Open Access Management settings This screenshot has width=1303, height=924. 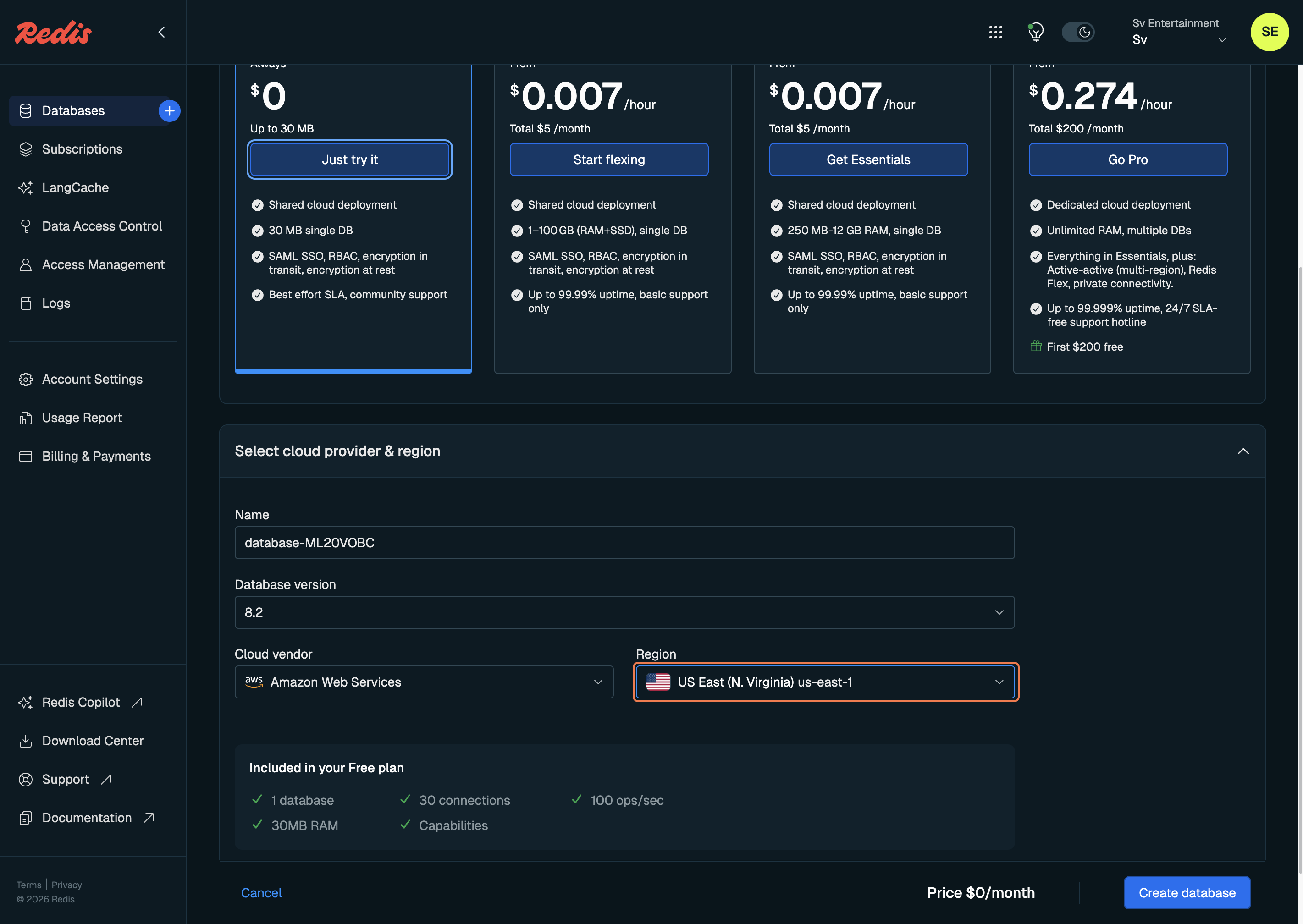tap(103, 264)
